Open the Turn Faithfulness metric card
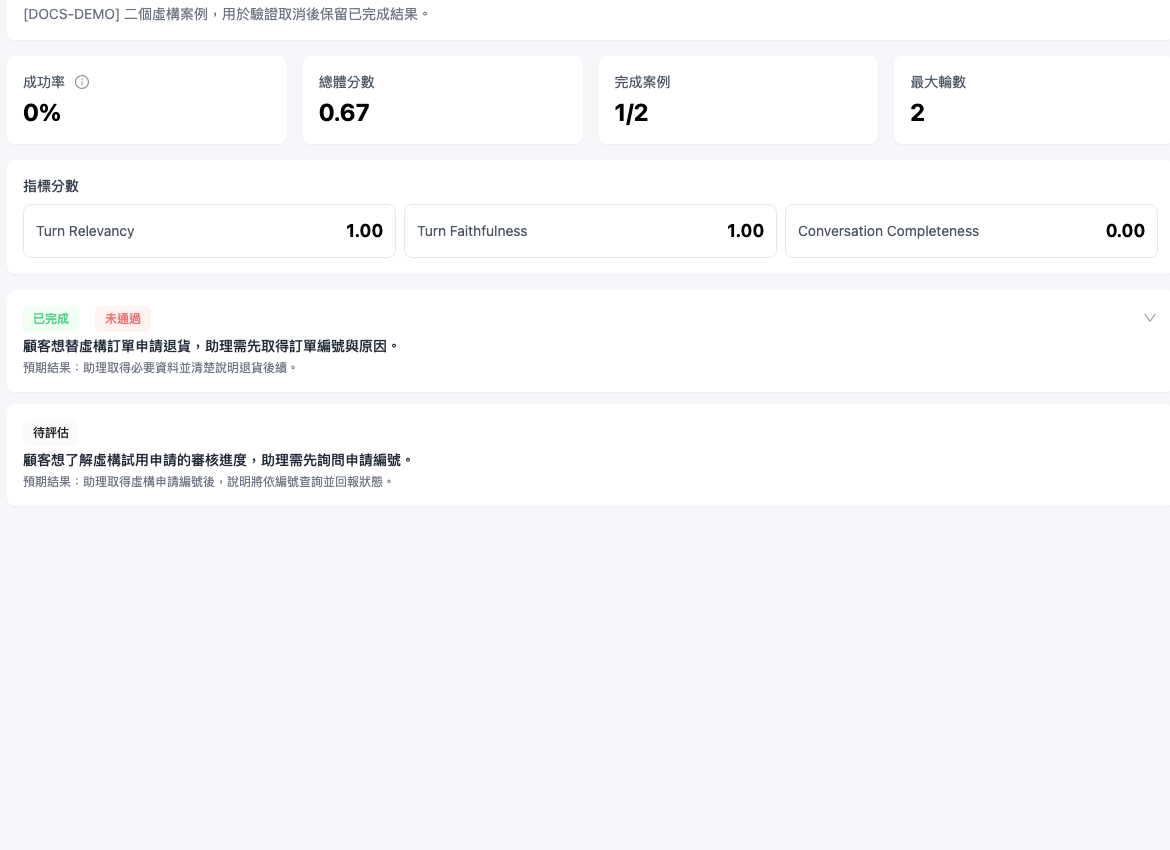The height and width of the screenshot is (850, 1170). 590,231
